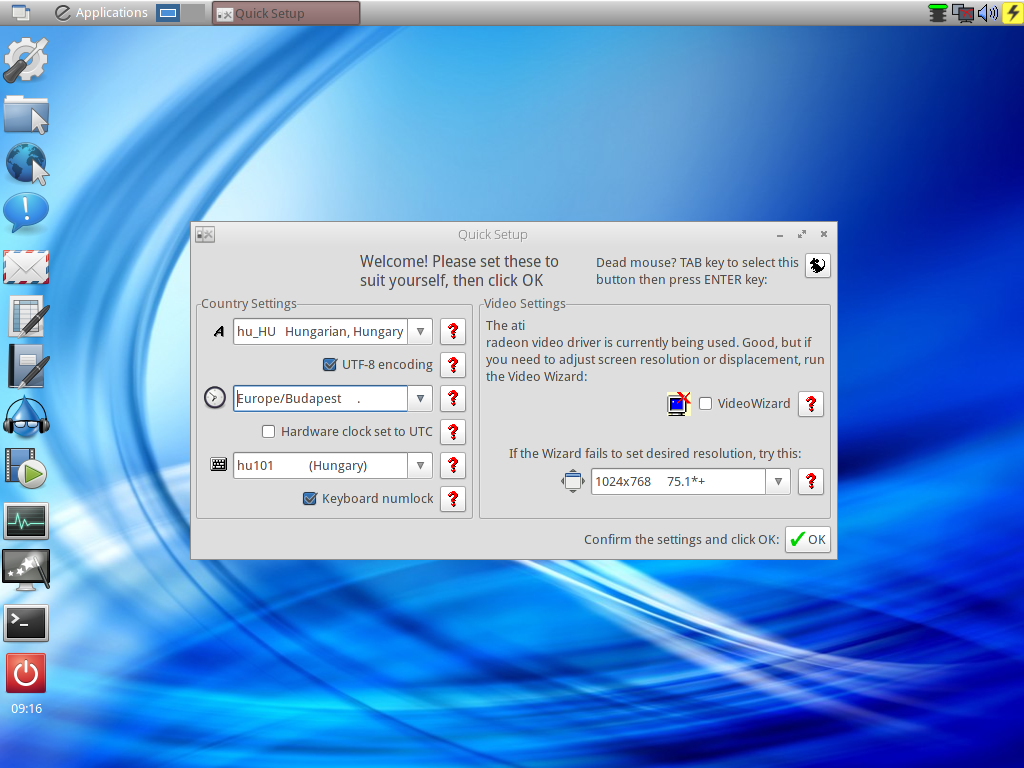Expand the hu_HU language dropdown
This screenshot has height=768, width=1024.
[421, 332]
